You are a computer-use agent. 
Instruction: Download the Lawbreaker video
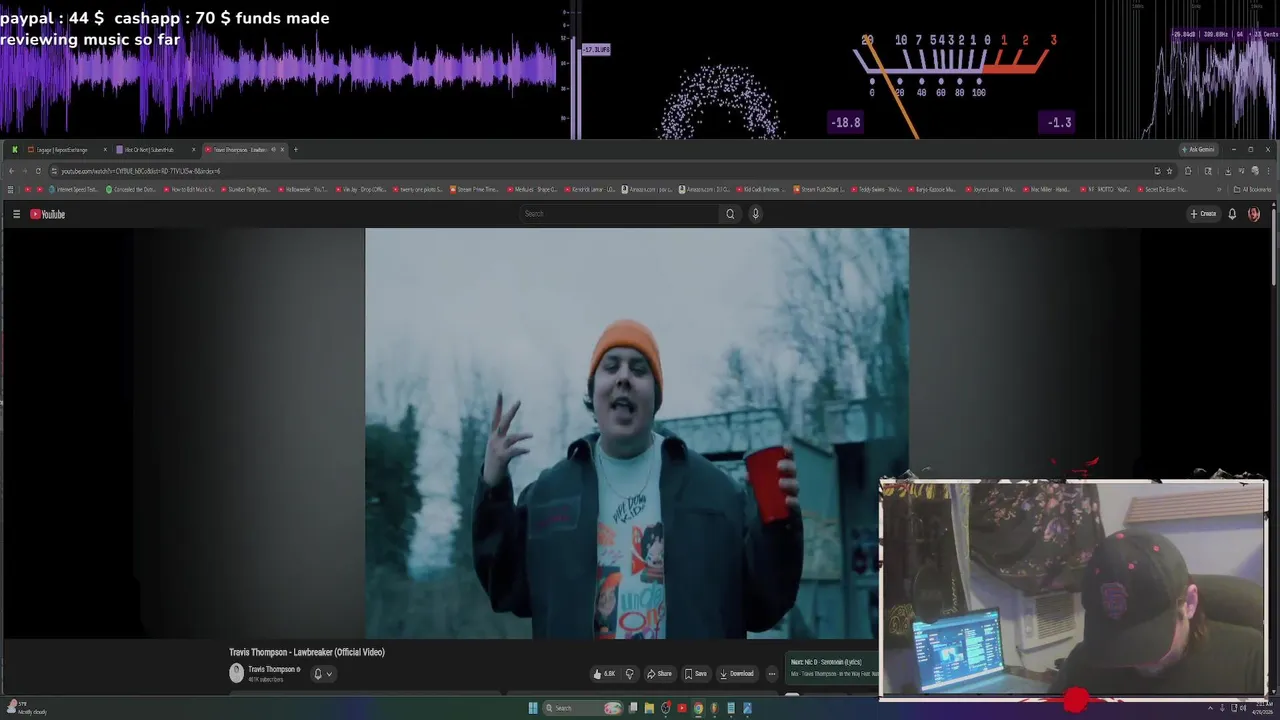point(737,674)
